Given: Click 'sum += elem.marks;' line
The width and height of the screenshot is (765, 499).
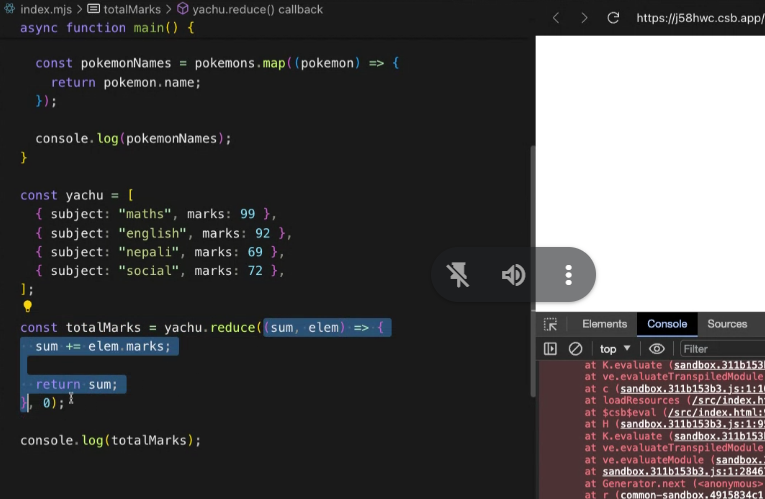Looking at the screenshot, I should tap(103, 346).
